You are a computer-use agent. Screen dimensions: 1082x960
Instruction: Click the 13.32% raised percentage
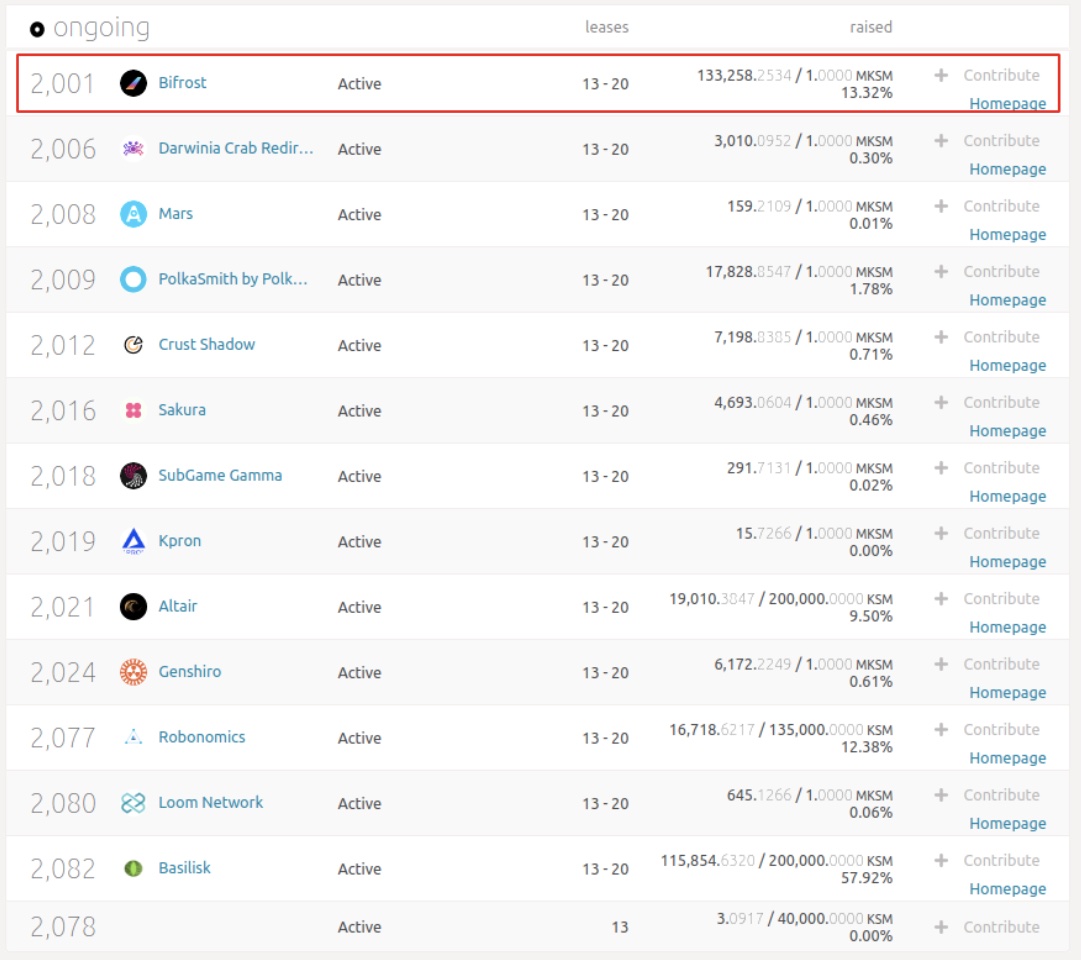point(867,93)
